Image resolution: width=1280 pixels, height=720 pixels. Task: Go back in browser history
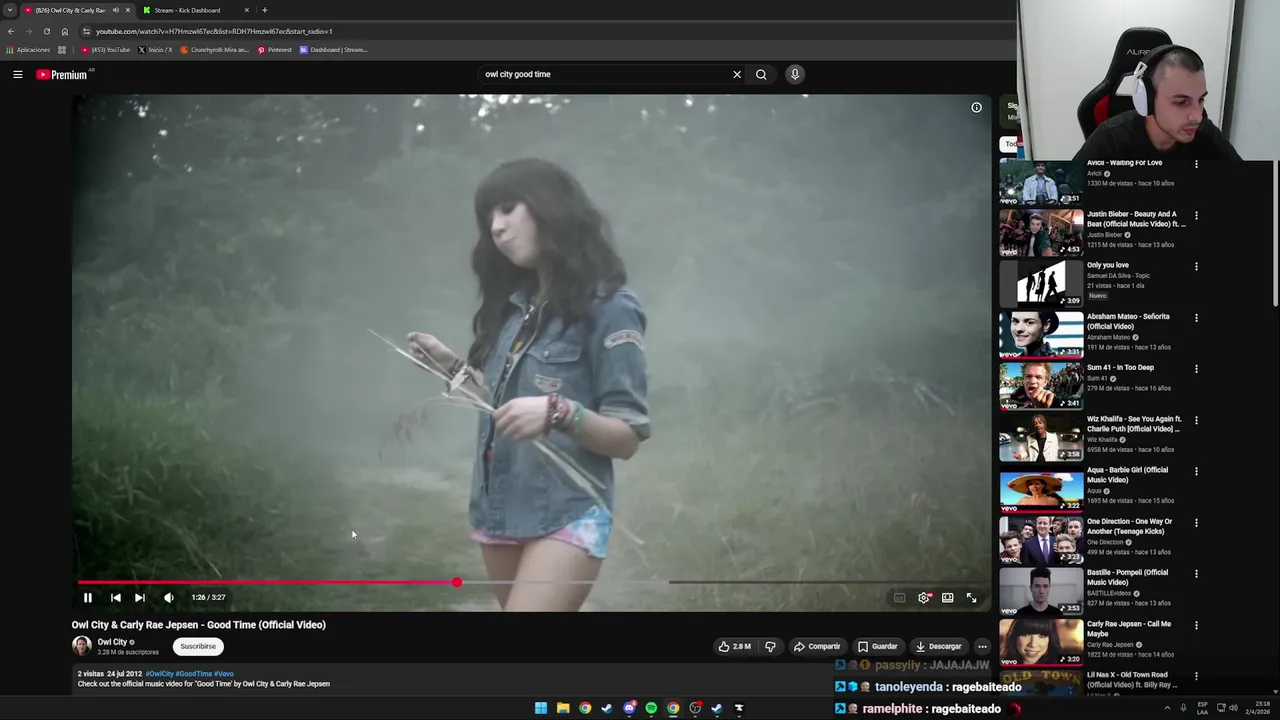pyautogui.click(x=10, y=31)
